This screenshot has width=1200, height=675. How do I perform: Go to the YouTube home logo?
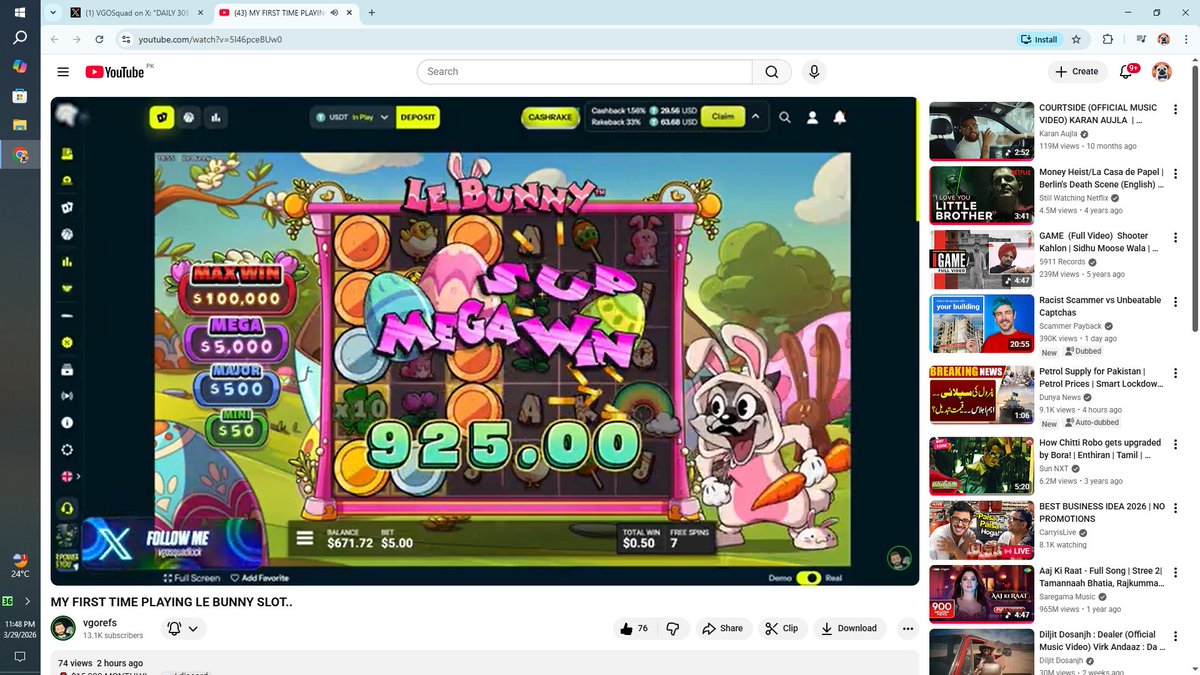[114, 72]
